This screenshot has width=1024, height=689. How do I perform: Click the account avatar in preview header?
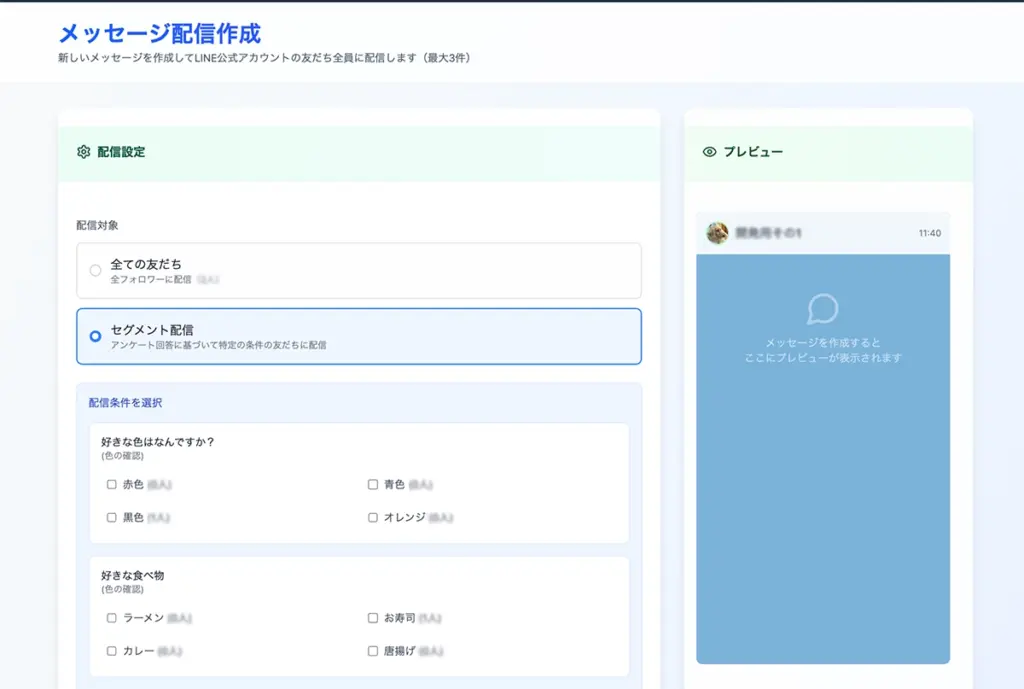[717, 233]
